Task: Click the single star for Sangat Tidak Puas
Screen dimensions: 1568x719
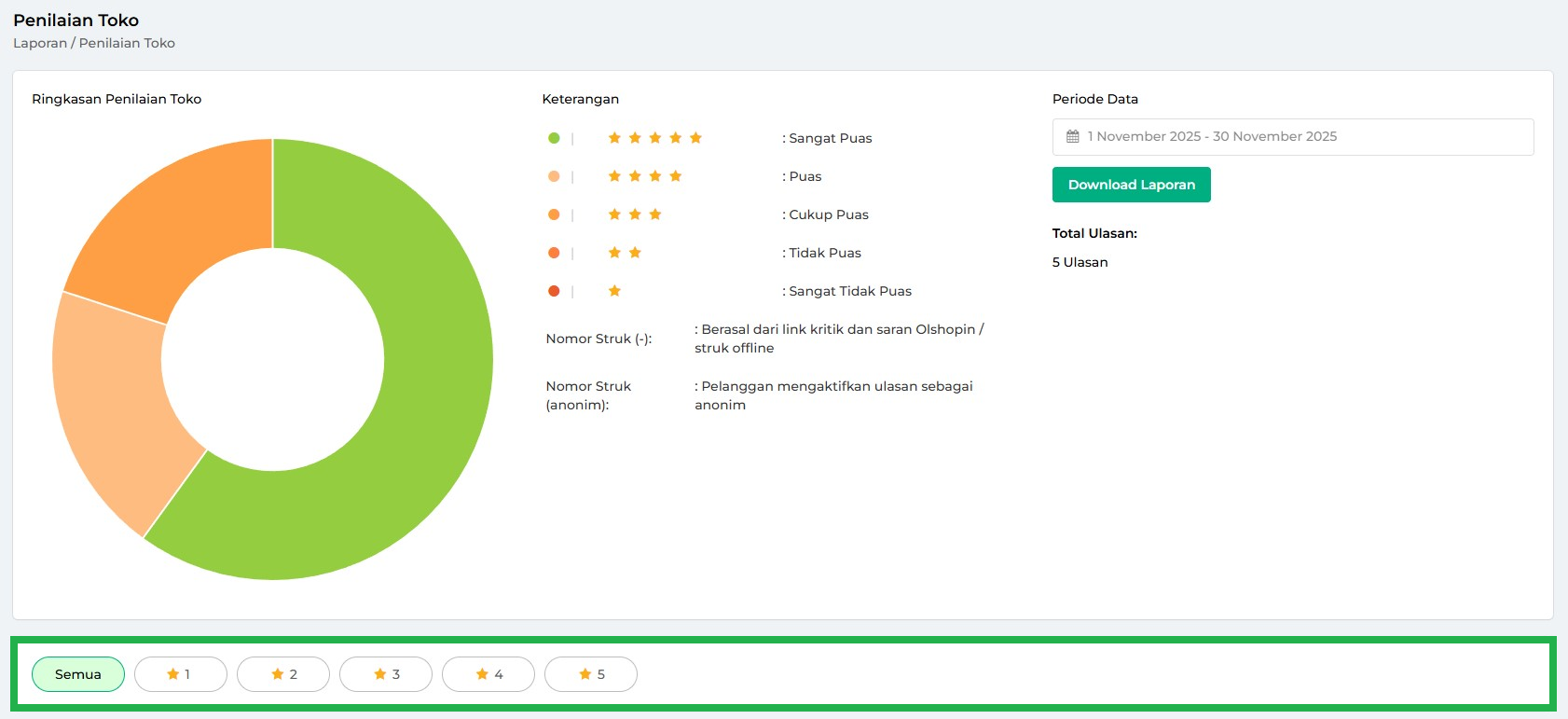Action: coord(614,291)
